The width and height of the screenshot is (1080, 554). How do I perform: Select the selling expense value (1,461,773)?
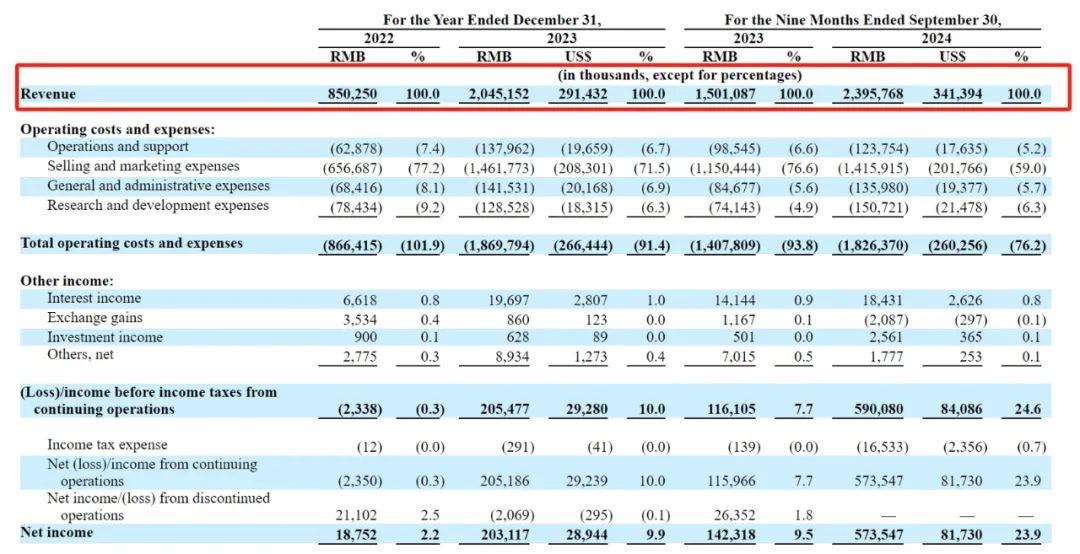click(x=499, y=168)
